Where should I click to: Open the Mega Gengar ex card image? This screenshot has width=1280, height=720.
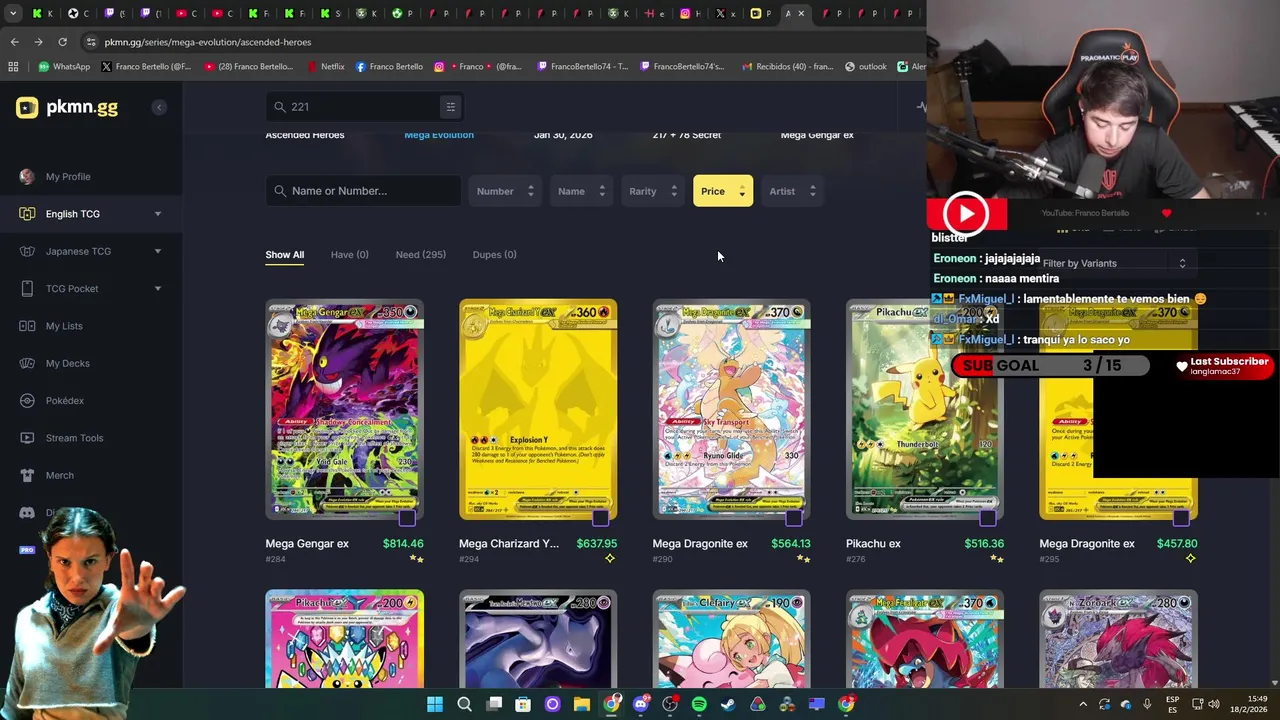point(344,410)
